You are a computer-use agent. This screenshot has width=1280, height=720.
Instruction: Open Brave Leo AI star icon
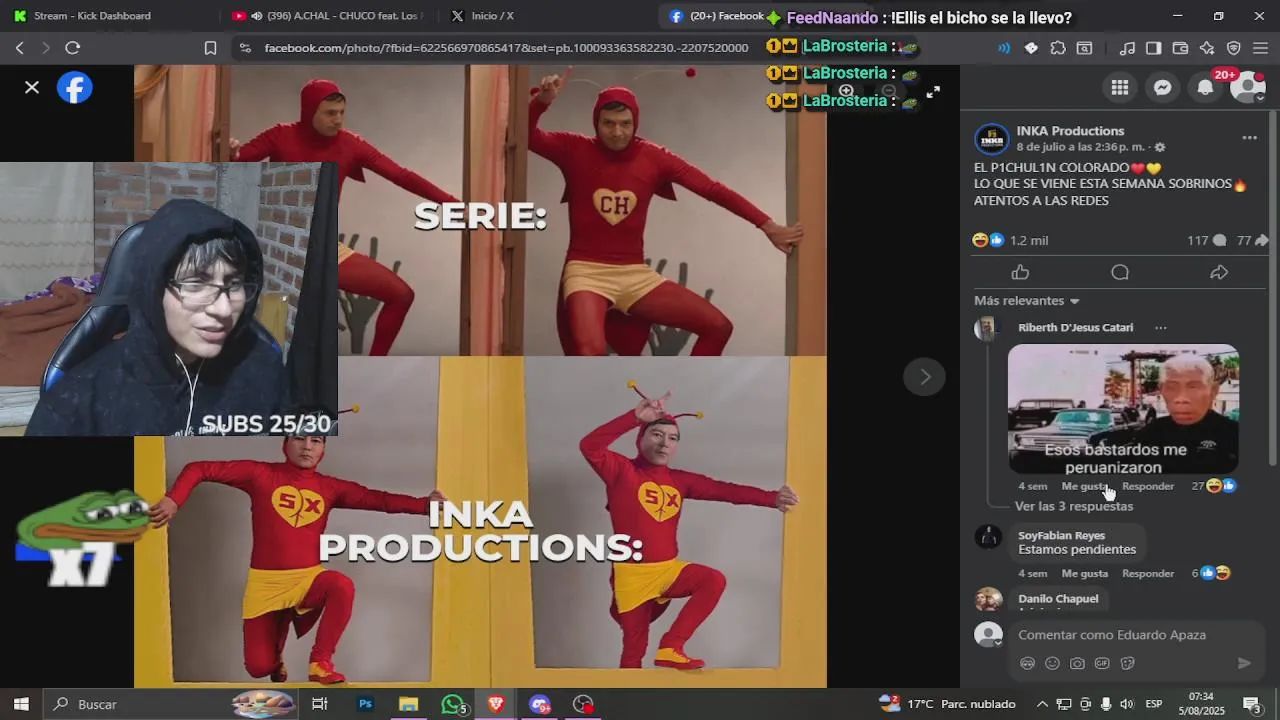1207,48
